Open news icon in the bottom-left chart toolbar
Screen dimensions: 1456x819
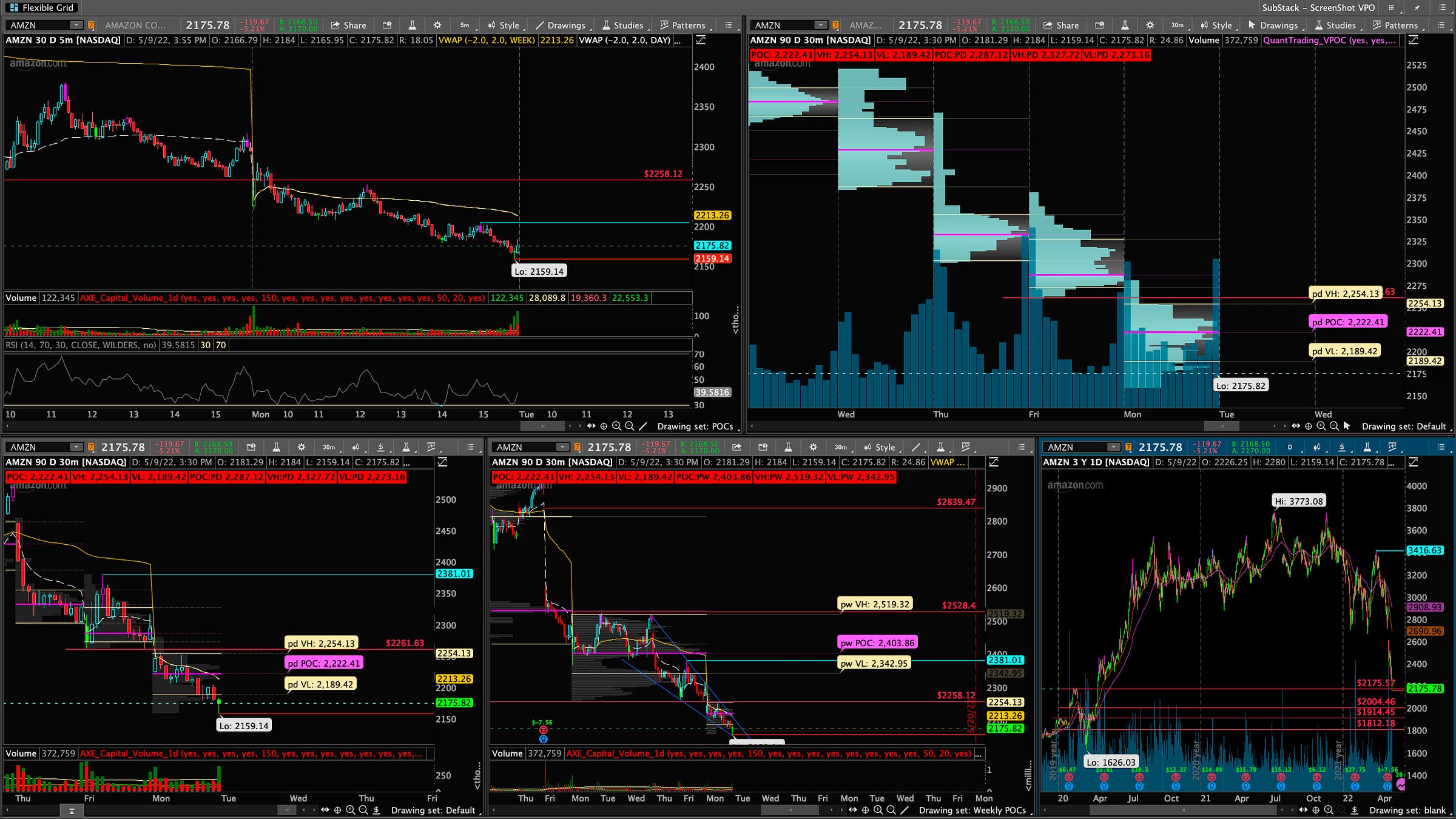tap(251, 447)
